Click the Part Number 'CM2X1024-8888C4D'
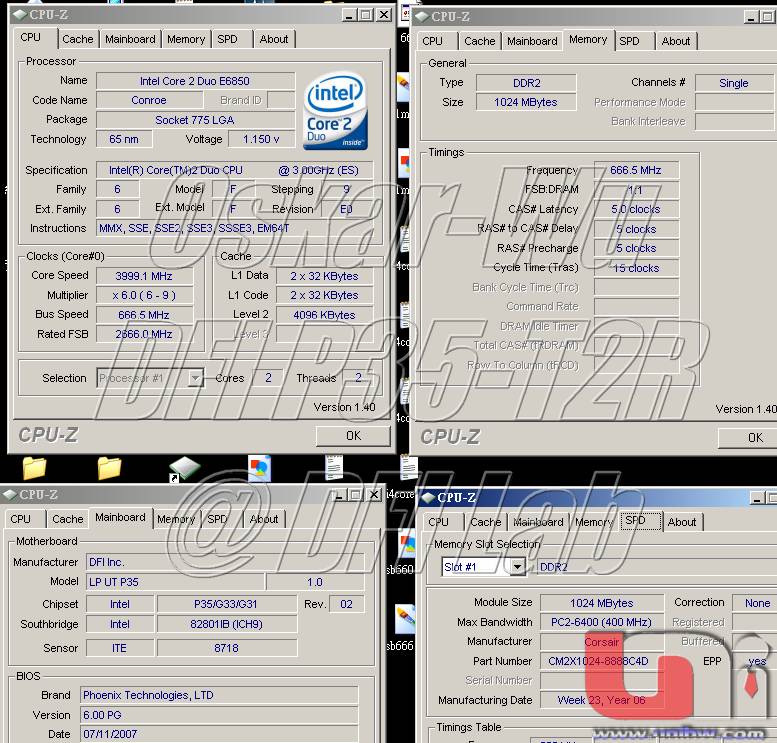 coord(602,661)
